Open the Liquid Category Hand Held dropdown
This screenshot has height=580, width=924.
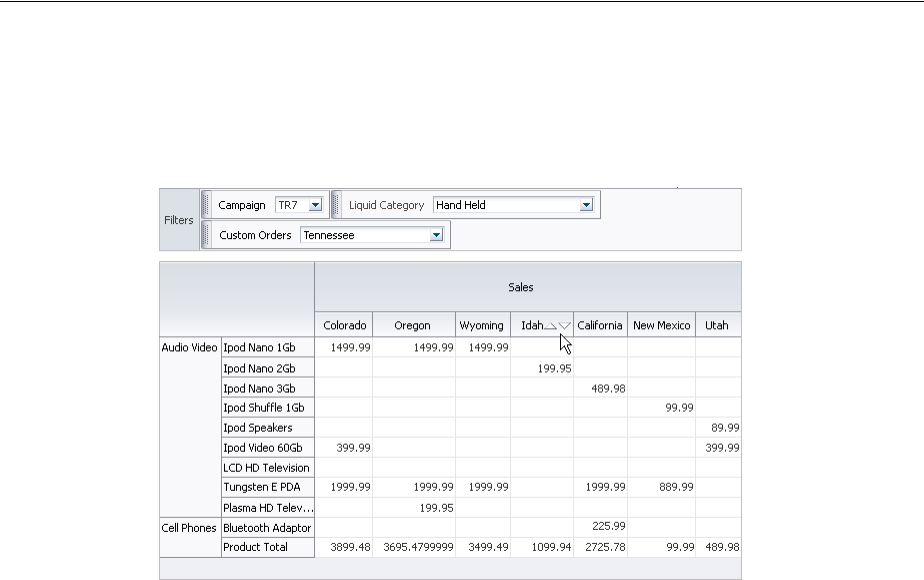(x=586, y=205)
